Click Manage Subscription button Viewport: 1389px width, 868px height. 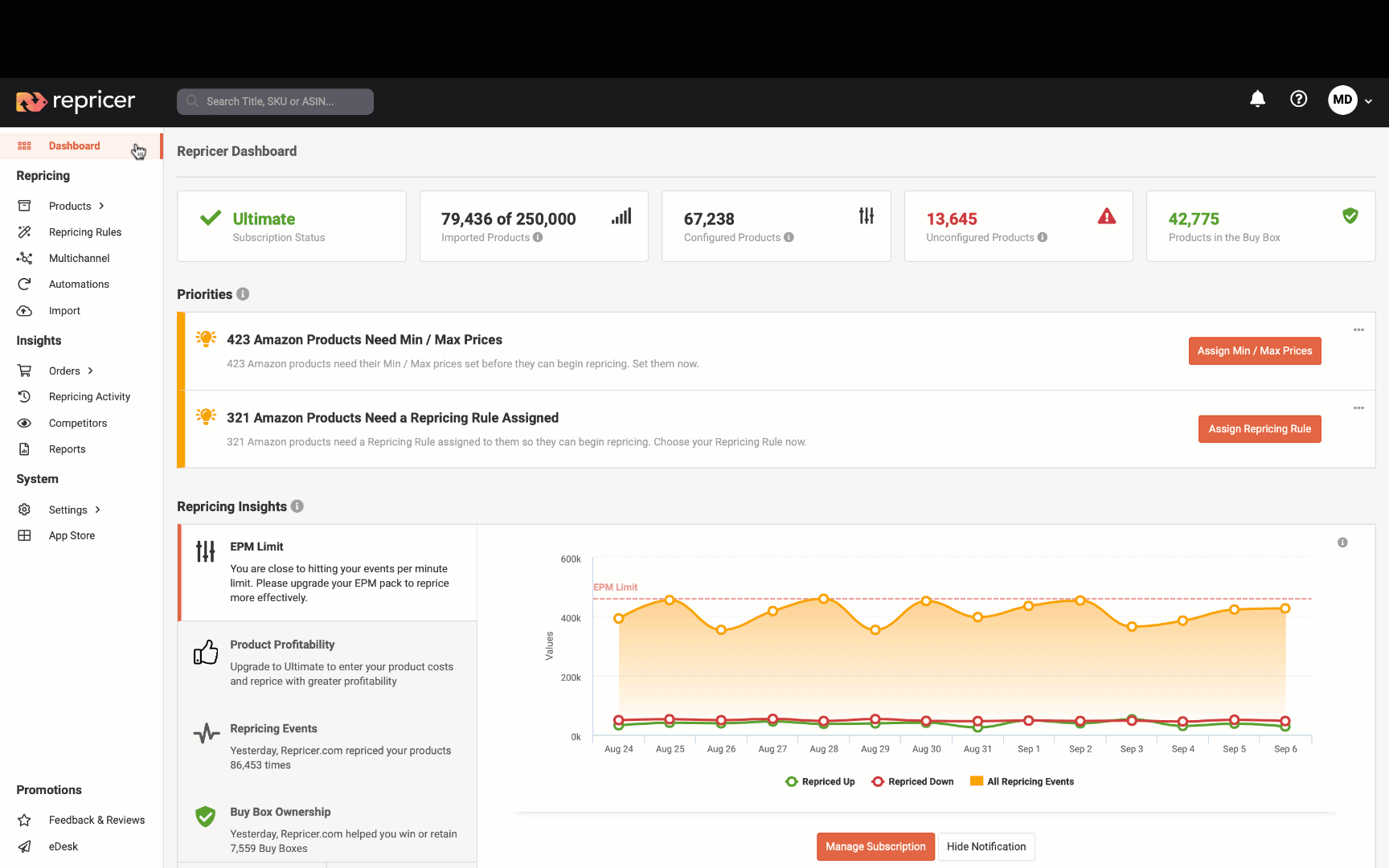click(x=875, y=847)
